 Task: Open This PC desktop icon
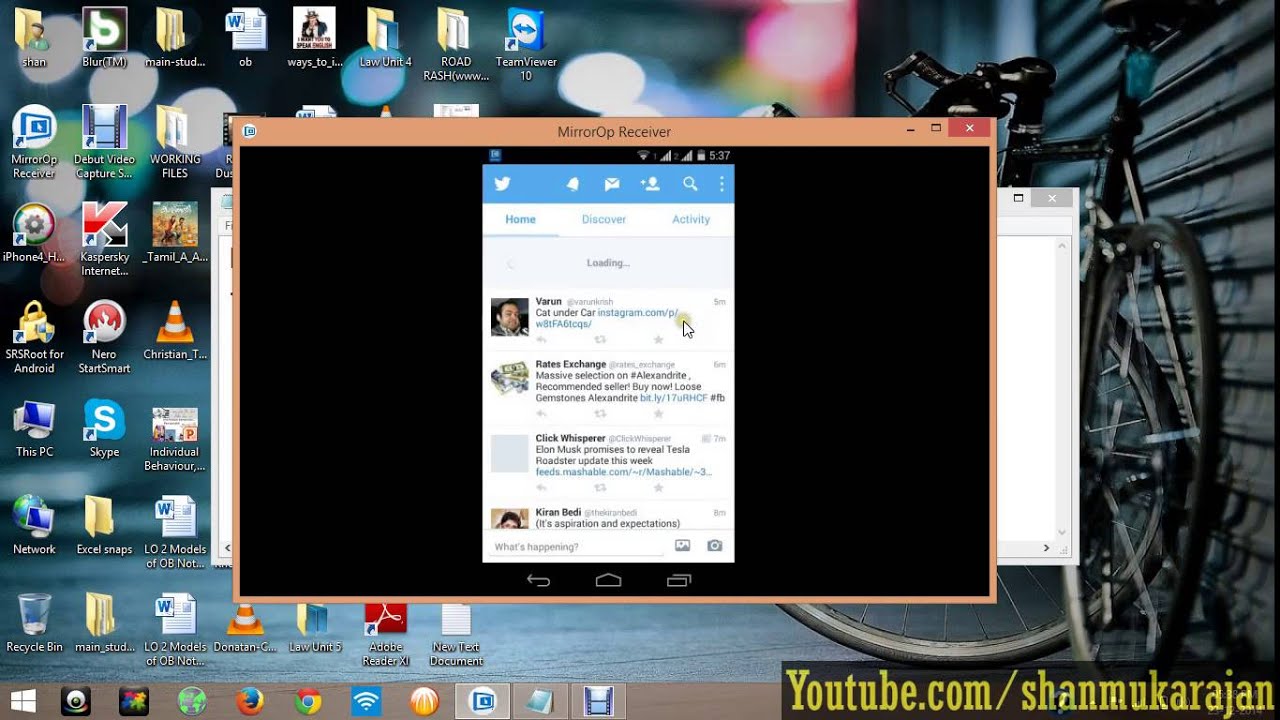[x=34, y=428]
